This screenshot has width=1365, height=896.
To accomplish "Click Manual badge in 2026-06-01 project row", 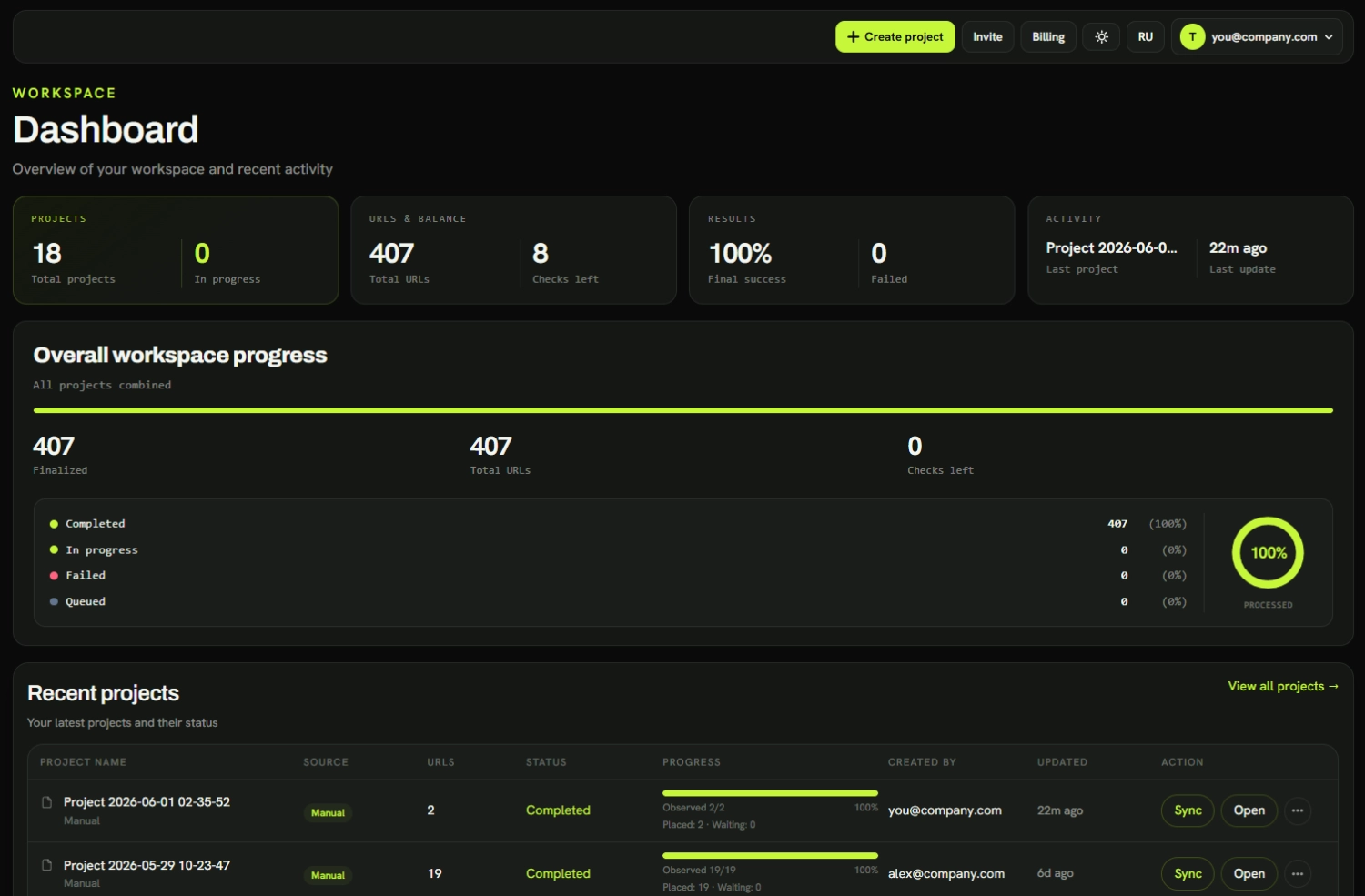I will pos(328,812).
